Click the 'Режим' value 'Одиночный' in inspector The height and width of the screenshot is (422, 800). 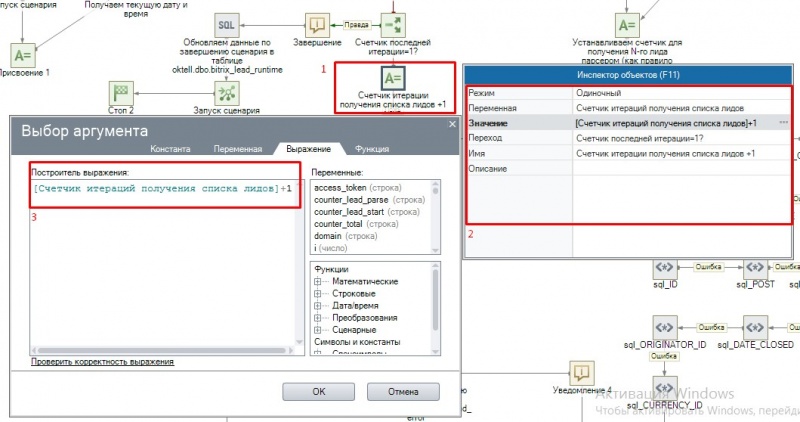click(682, 93)
